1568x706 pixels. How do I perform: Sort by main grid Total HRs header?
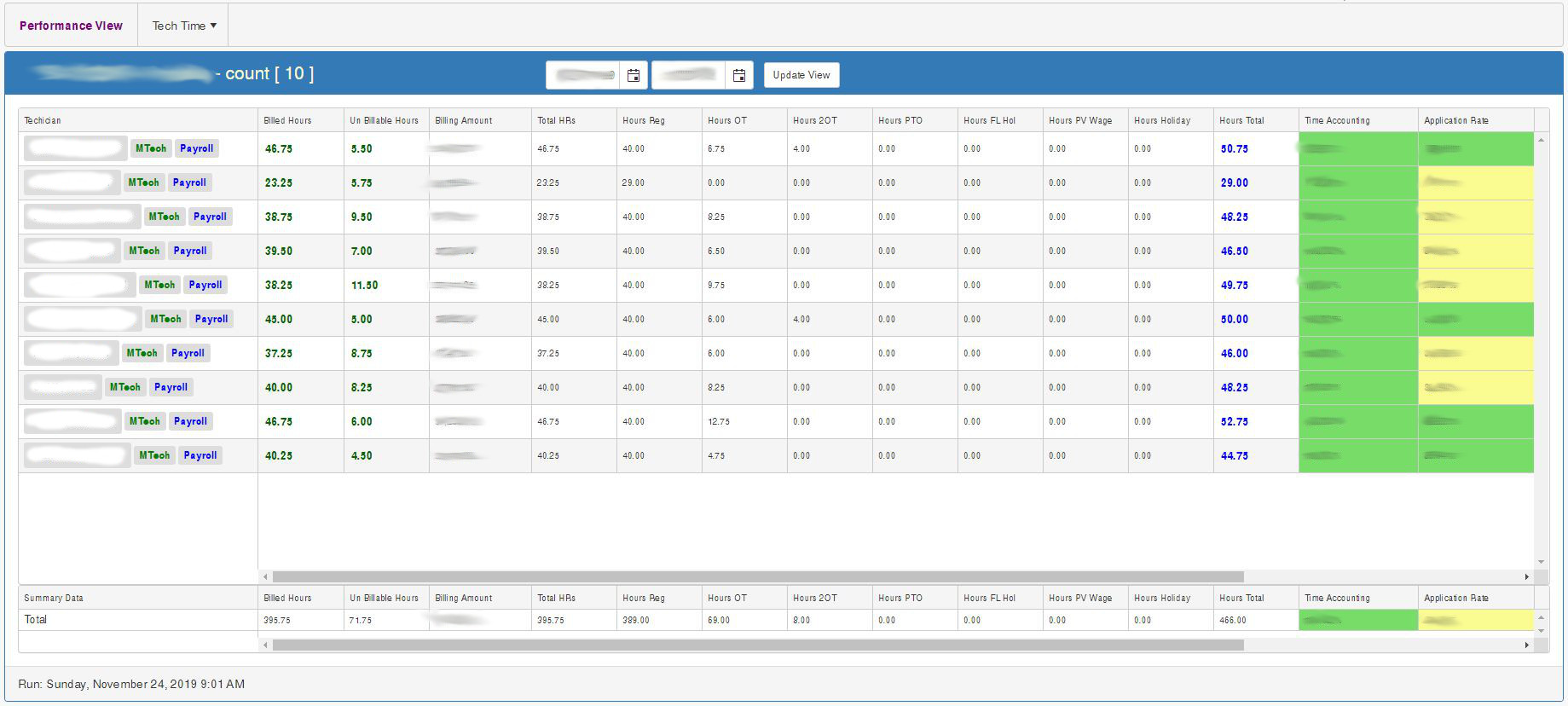[574, 120]
